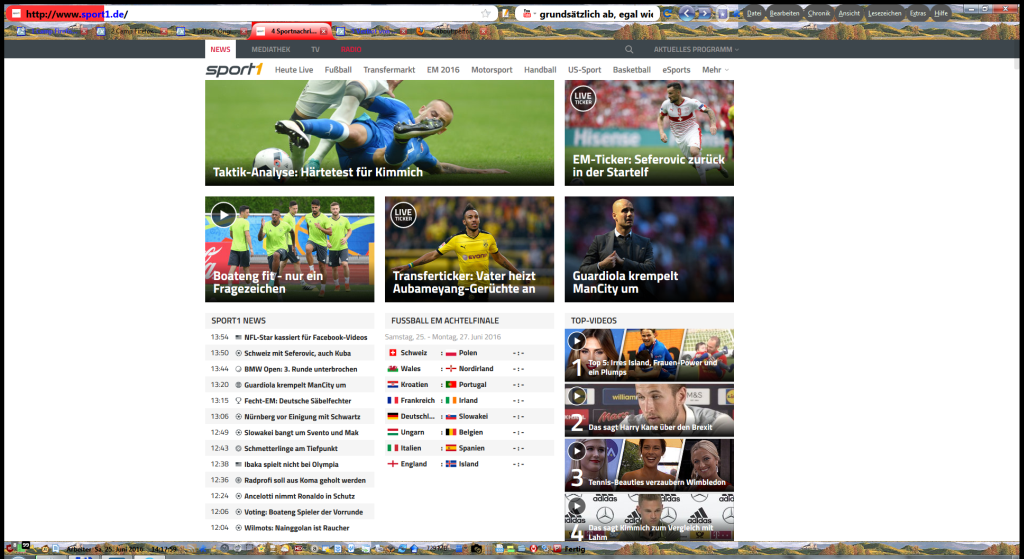Open the EM 2016 section
The height and width of the screenshot is (559, 1024).
point(443,70)
